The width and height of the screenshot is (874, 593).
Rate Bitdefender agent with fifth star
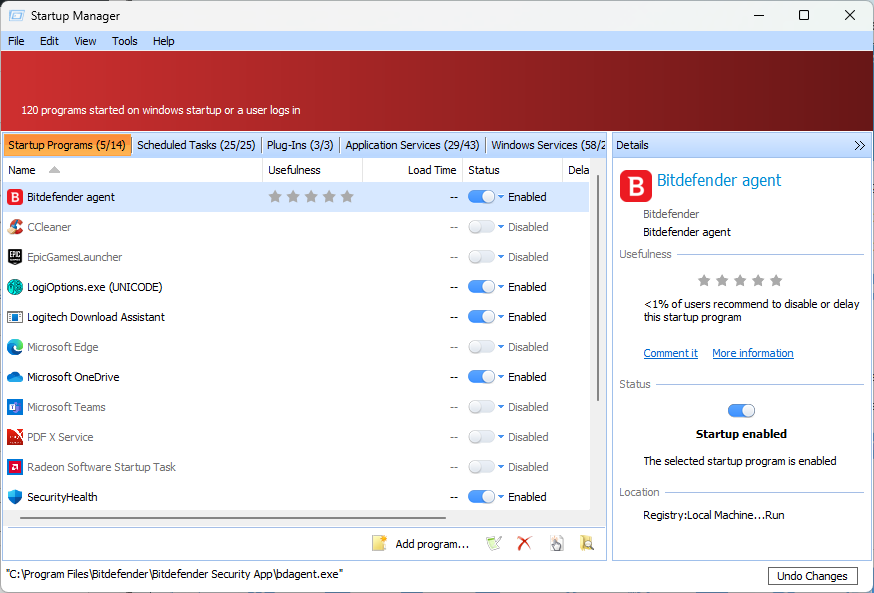pyautogui.click(x=347, y=197)
